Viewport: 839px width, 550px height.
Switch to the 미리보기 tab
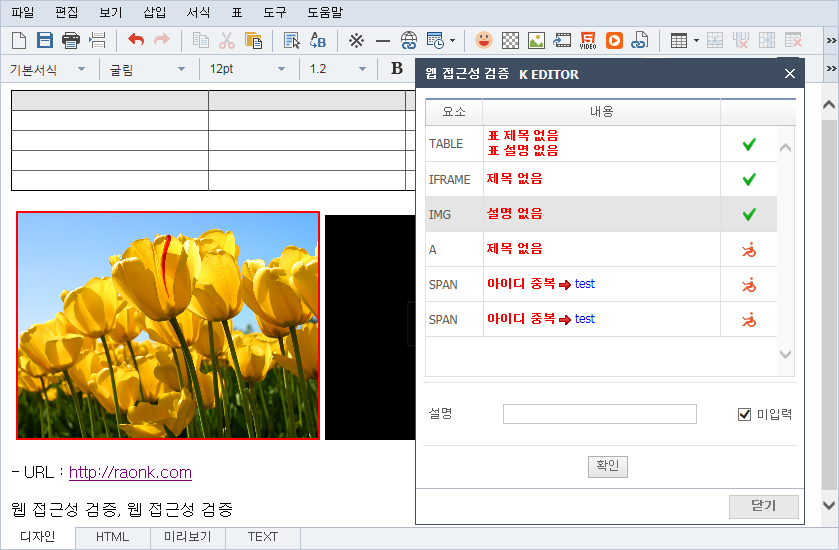coord(188,537)
